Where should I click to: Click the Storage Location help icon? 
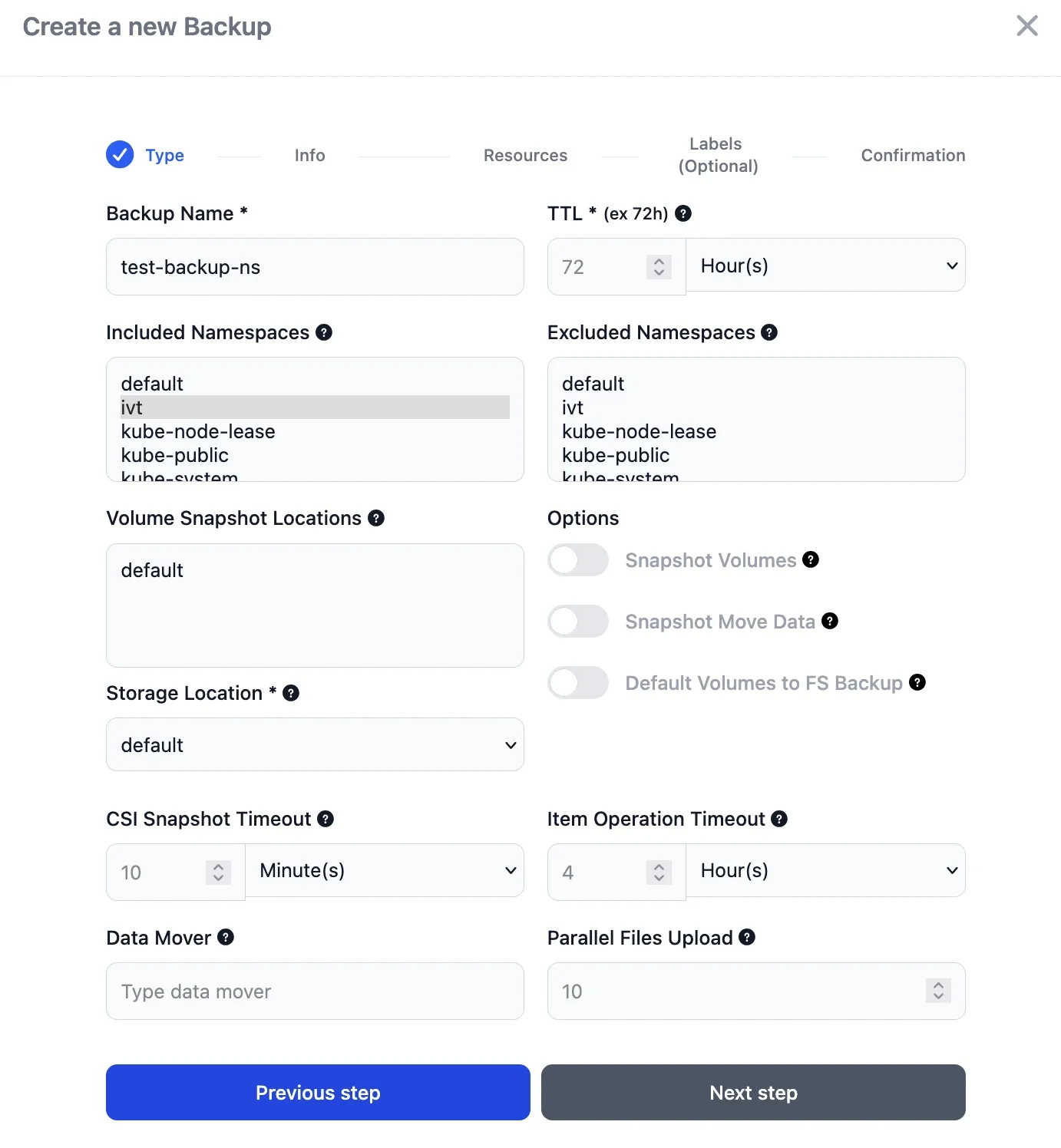click(x=290, y=693)
